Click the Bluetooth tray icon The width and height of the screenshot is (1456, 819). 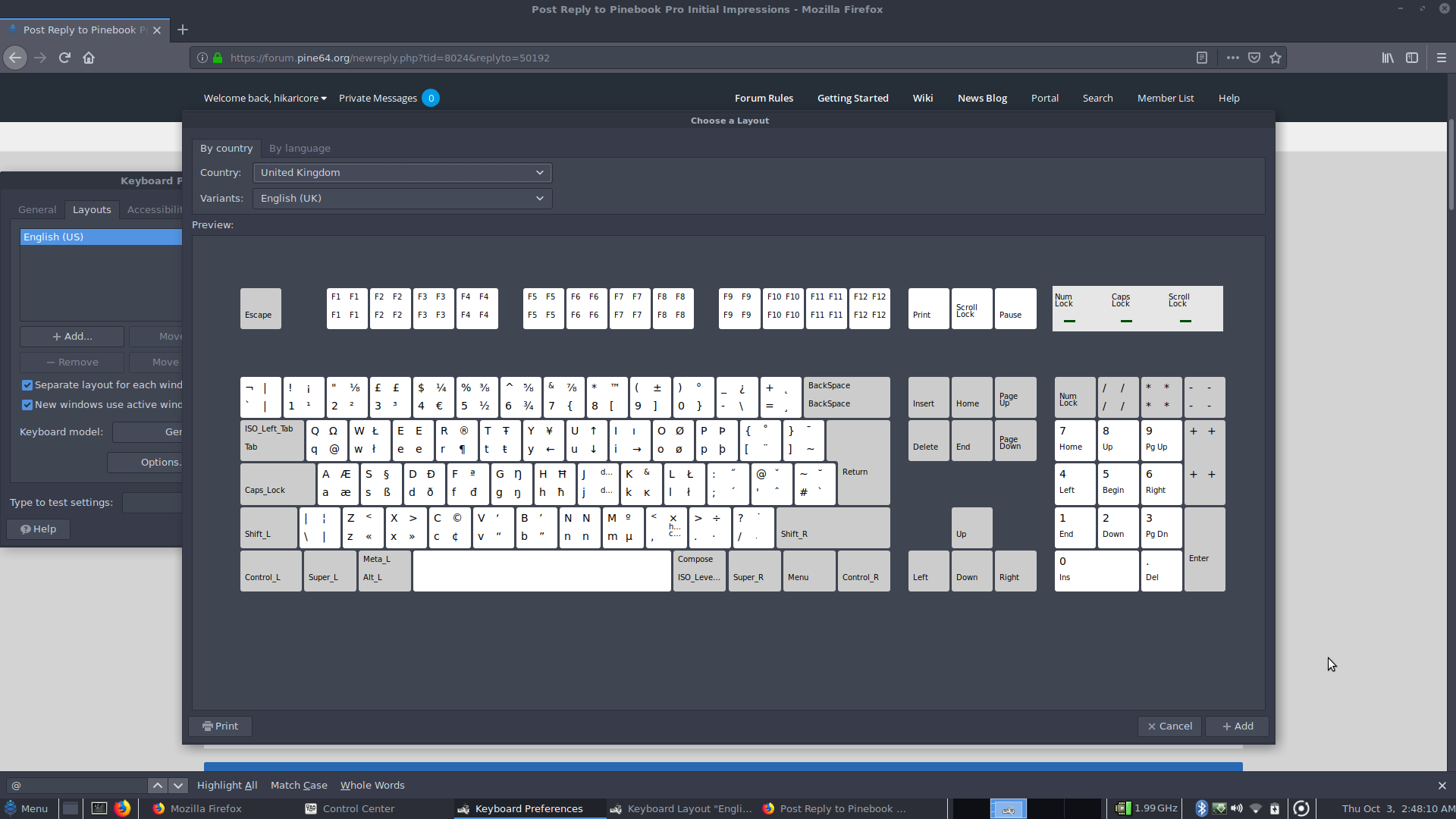[x=1201, y=808]
